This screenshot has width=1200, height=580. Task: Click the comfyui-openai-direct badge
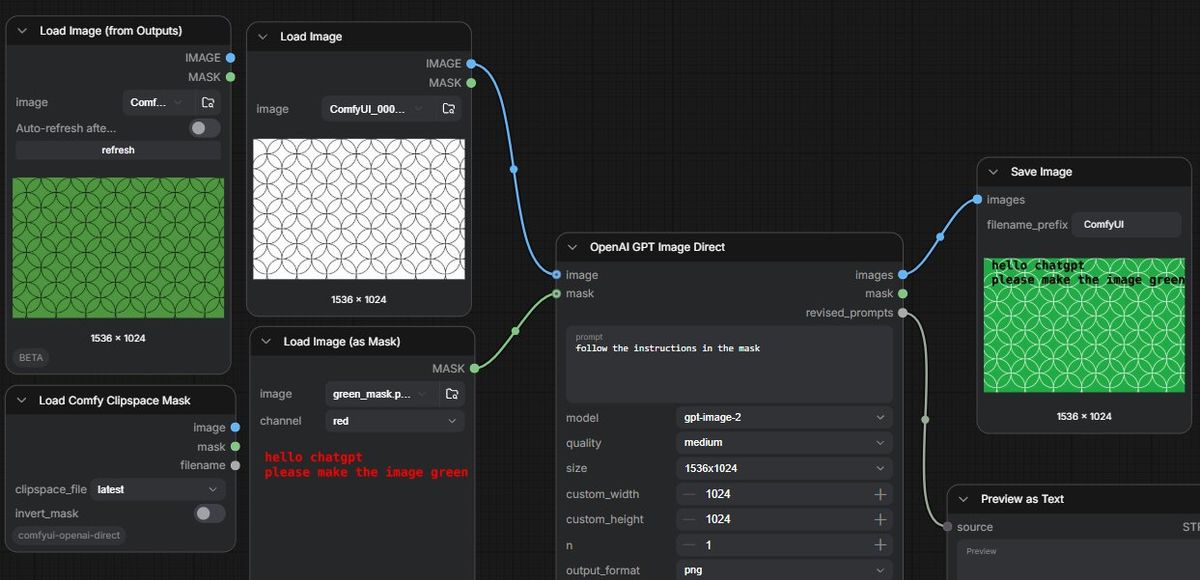[x=69, y=535]
